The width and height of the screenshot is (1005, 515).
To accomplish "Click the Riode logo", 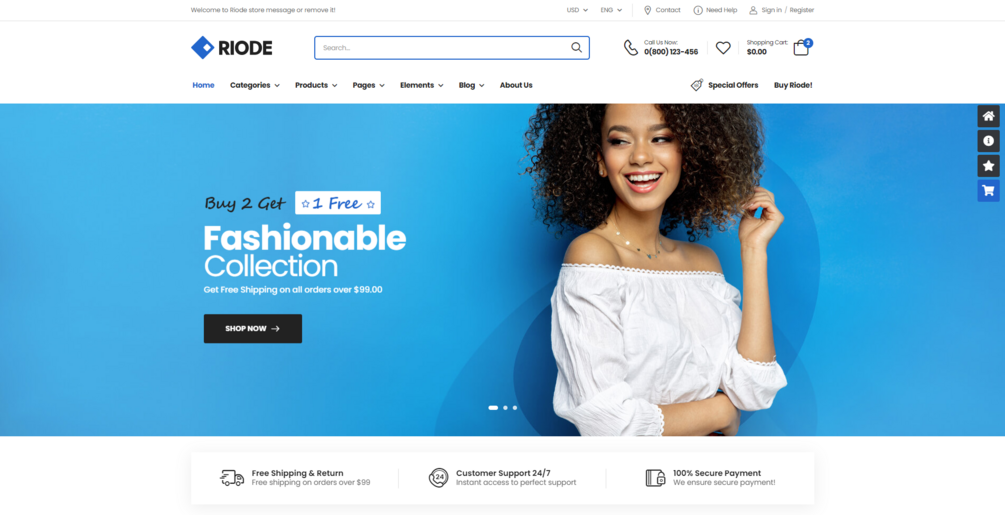I will [x=231, y=48].
